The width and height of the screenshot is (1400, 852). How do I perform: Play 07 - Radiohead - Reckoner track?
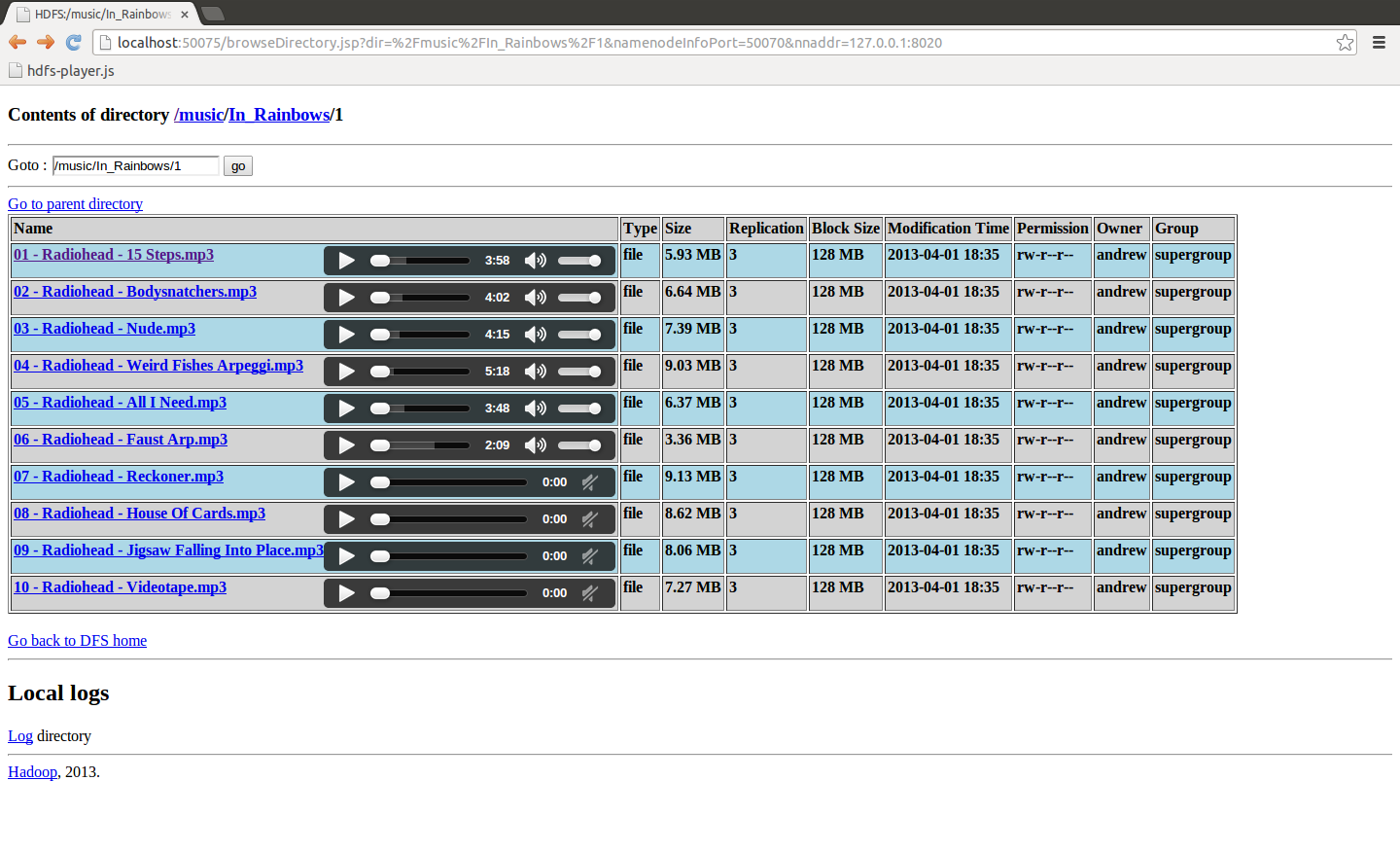[x=346, y=482]
